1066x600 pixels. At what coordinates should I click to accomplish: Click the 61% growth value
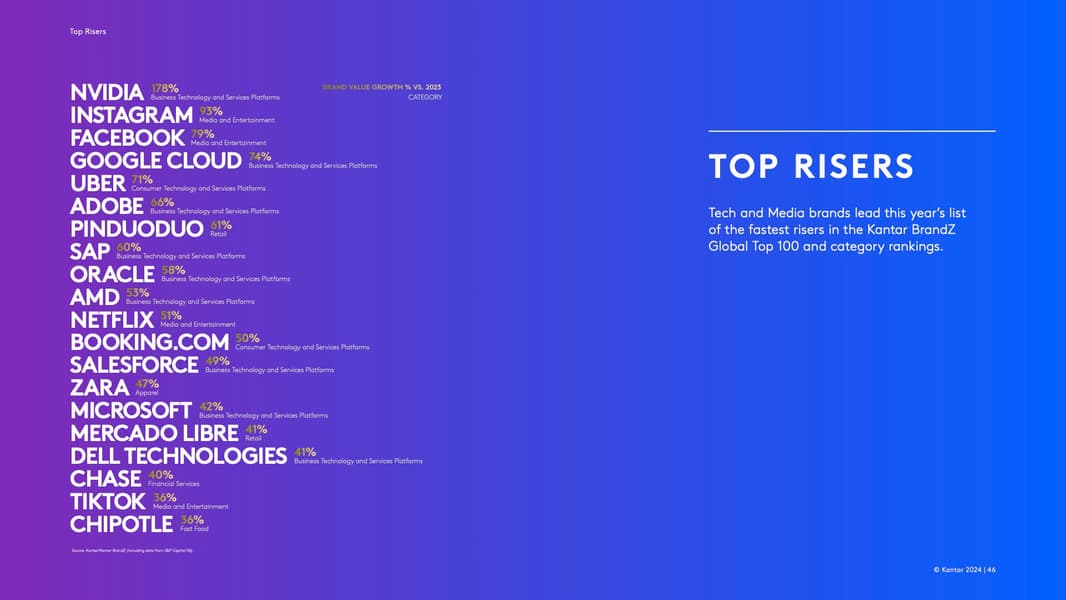click(x=221, y=225)
